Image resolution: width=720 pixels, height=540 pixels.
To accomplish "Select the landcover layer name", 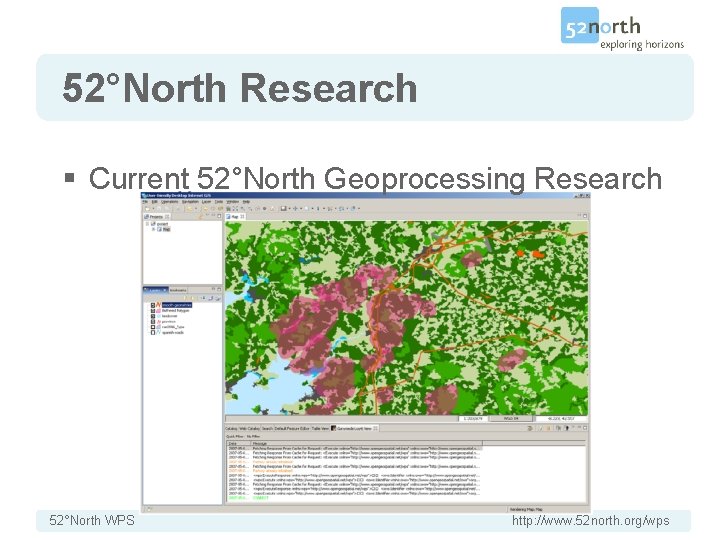I will point(169,316).
